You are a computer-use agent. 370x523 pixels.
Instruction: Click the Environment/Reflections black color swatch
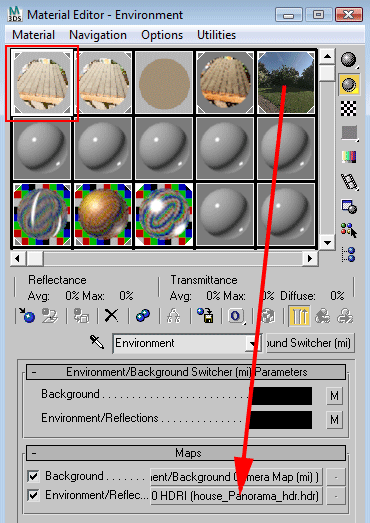[281, 420]
